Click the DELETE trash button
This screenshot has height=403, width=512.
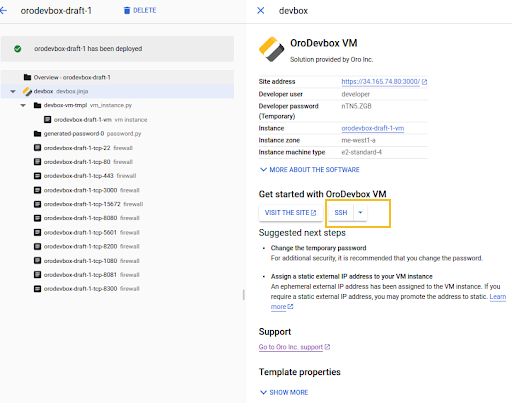[140, 10]
